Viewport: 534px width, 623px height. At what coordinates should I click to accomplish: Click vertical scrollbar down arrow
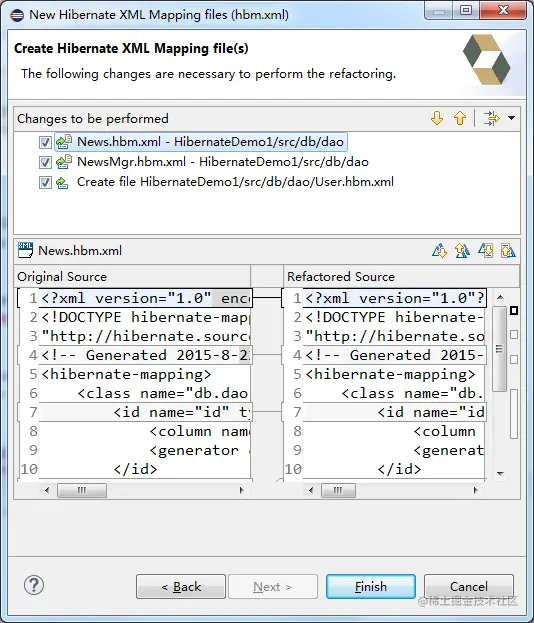pyautogui.click(x=501, y=474)
